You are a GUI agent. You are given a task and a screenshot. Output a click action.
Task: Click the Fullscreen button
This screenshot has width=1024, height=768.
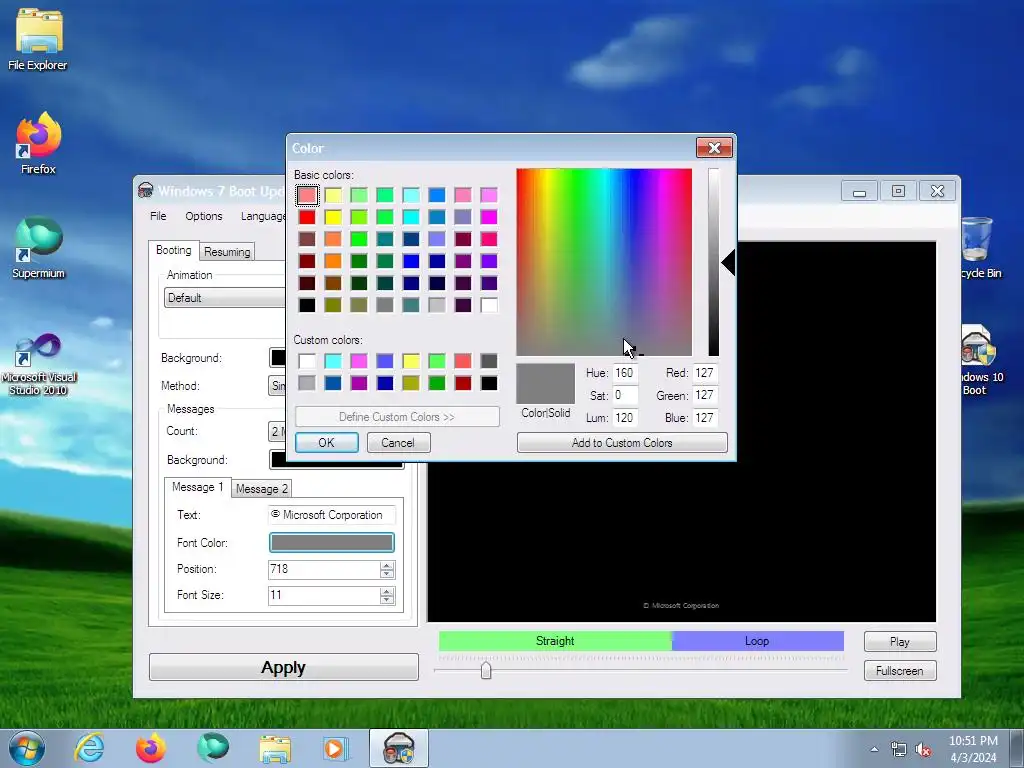click(900, 671)
